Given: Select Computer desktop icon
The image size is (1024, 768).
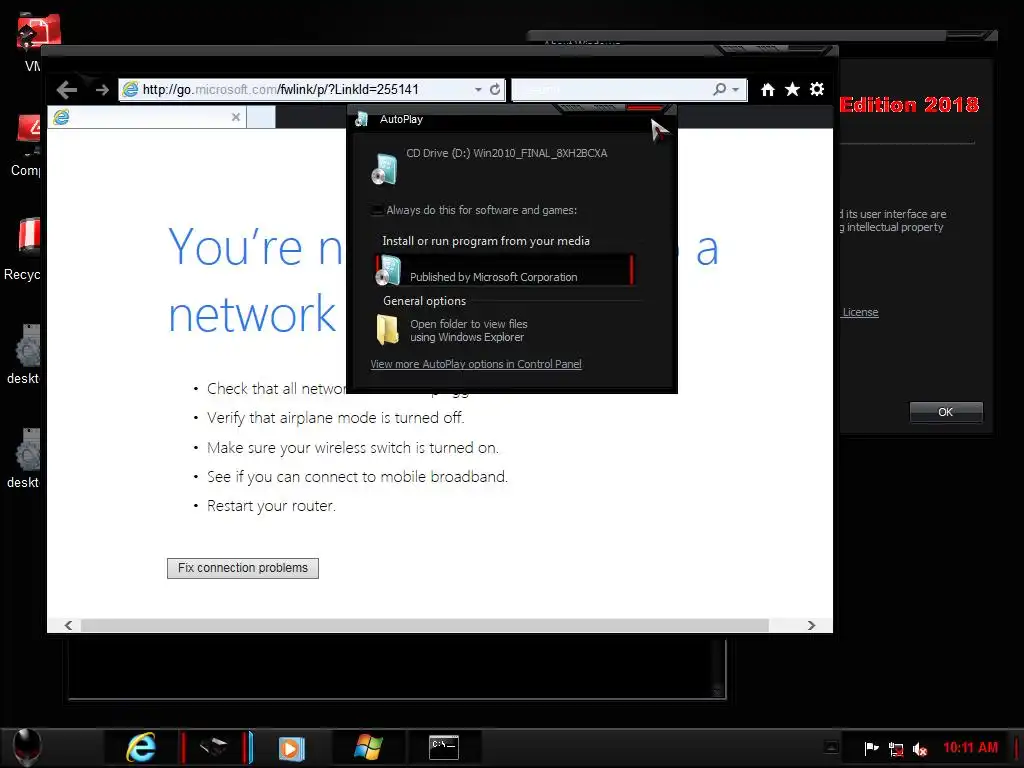Looking at the screenshot, I should click(x=26, y=146).
